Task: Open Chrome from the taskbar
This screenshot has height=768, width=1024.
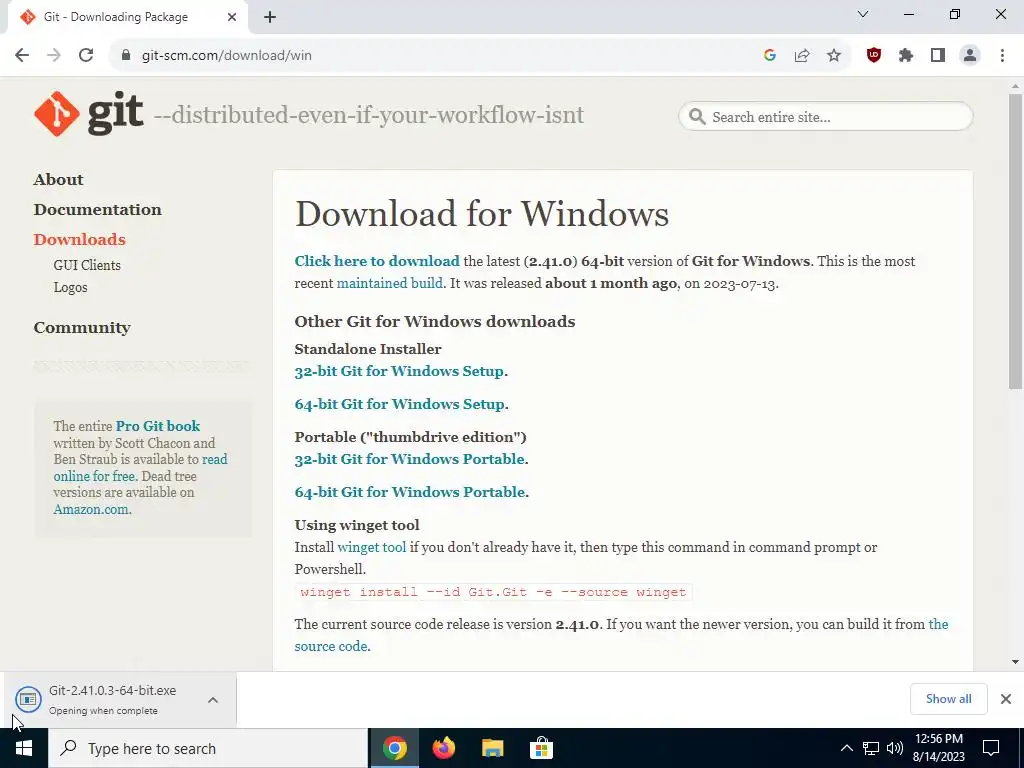Action: [394, 748]
